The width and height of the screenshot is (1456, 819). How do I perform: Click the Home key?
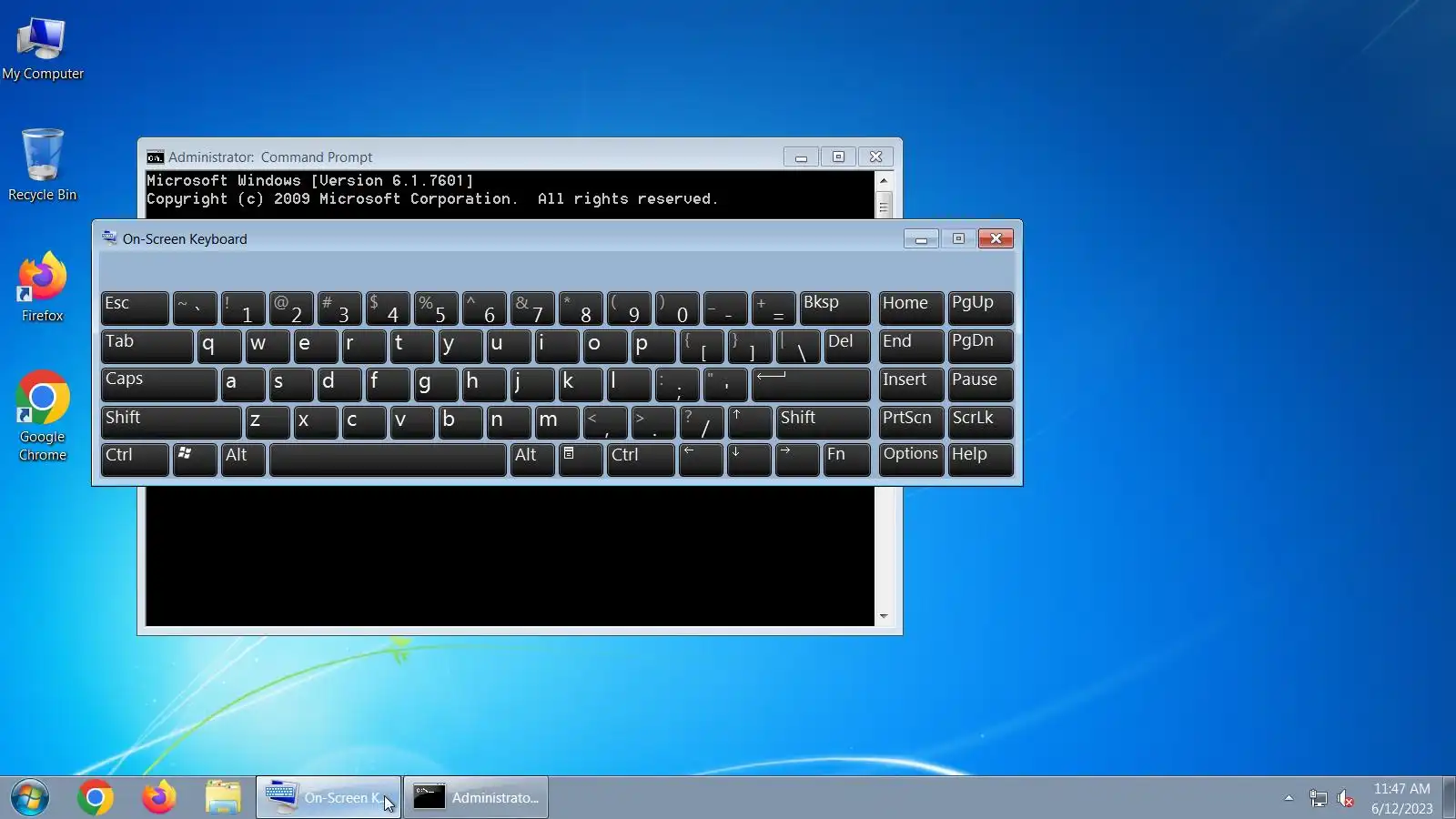[x=911, y=308]
